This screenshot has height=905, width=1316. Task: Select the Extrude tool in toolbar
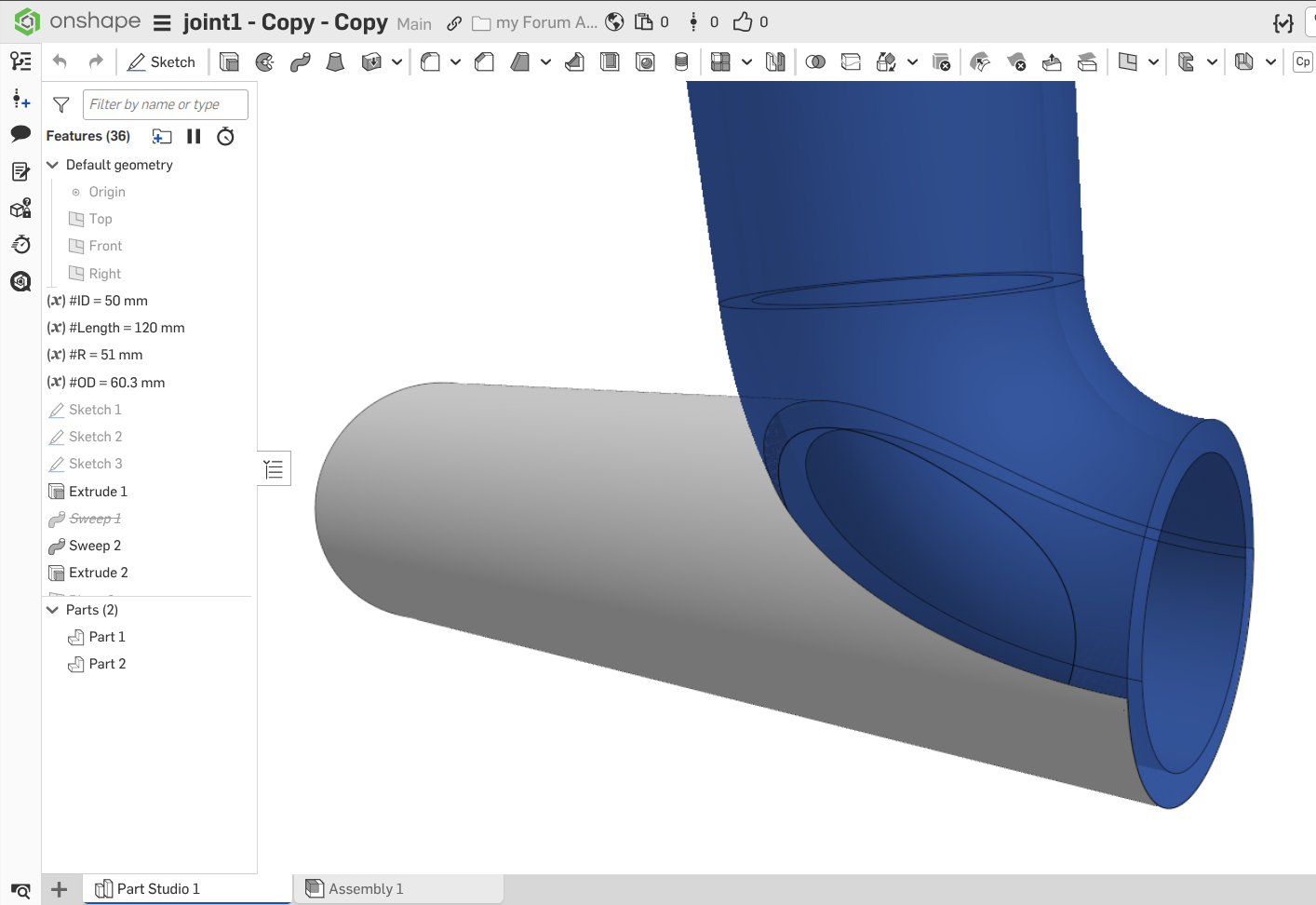pyautogui.click(x=229, y=62)
